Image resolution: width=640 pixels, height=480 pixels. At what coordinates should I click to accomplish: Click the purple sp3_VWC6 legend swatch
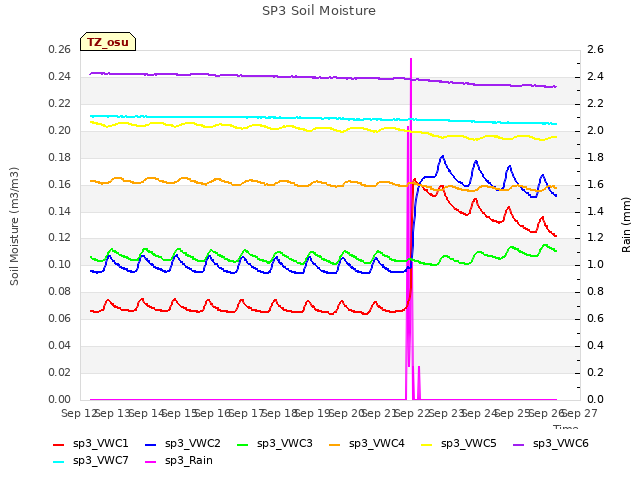point(519,445)
